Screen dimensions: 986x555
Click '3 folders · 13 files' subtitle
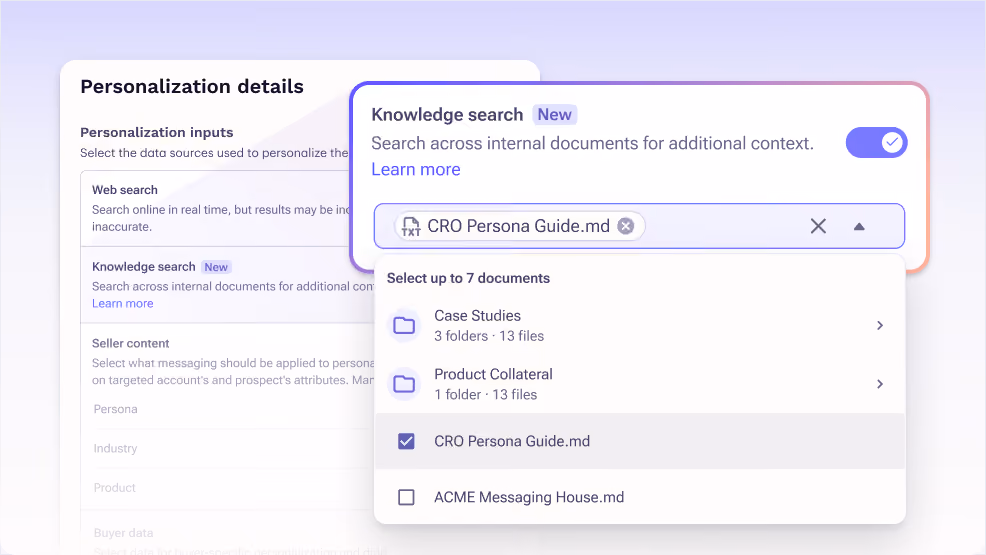489,336
